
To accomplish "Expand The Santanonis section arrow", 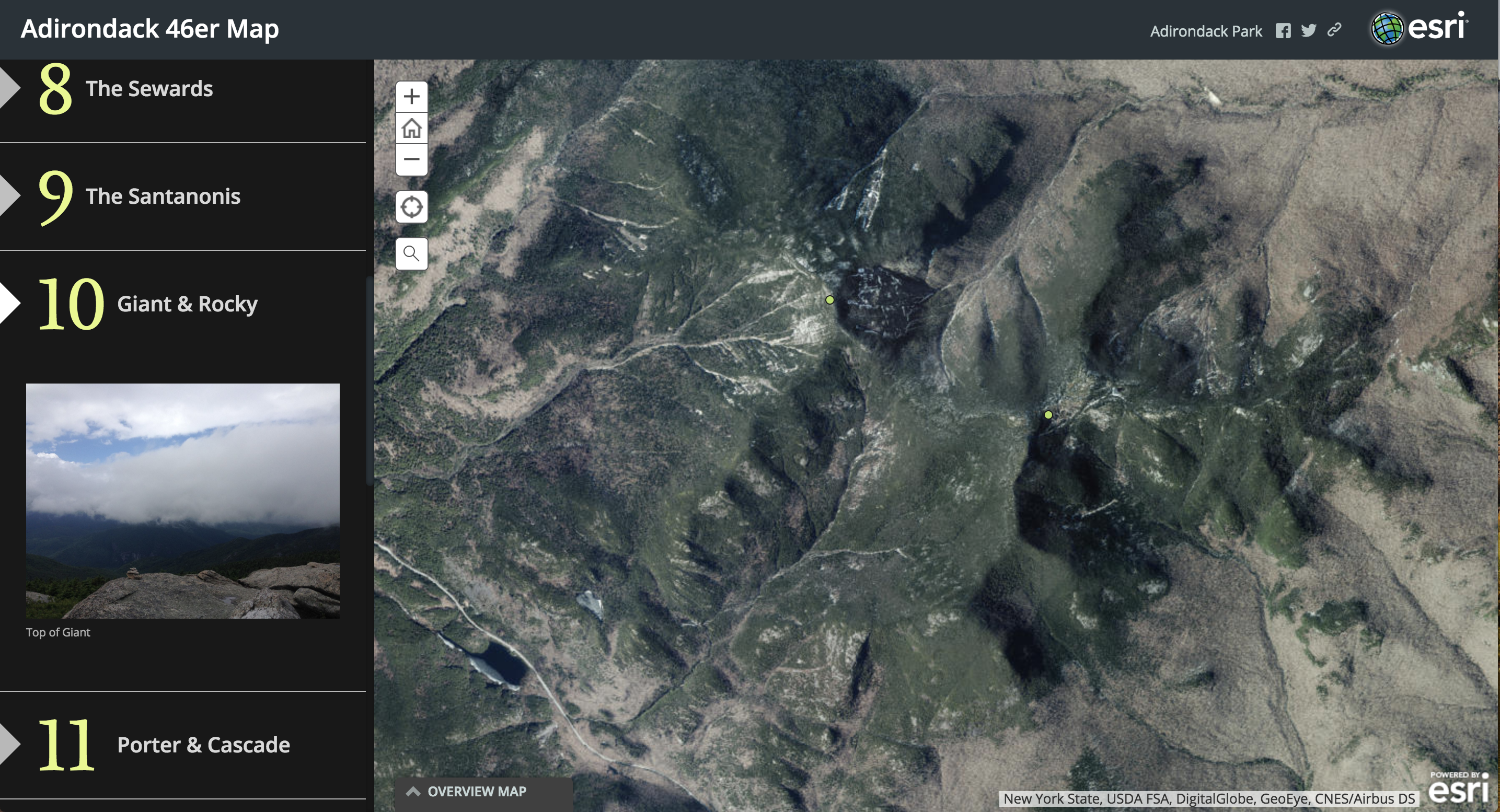I will point(9,196).
